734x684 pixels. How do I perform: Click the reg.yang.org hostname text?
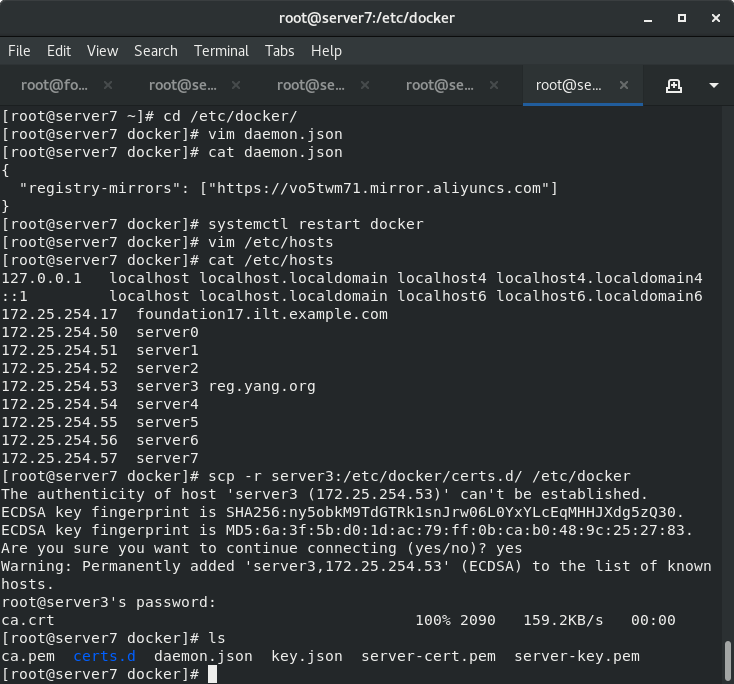click(x=262, y=386)
